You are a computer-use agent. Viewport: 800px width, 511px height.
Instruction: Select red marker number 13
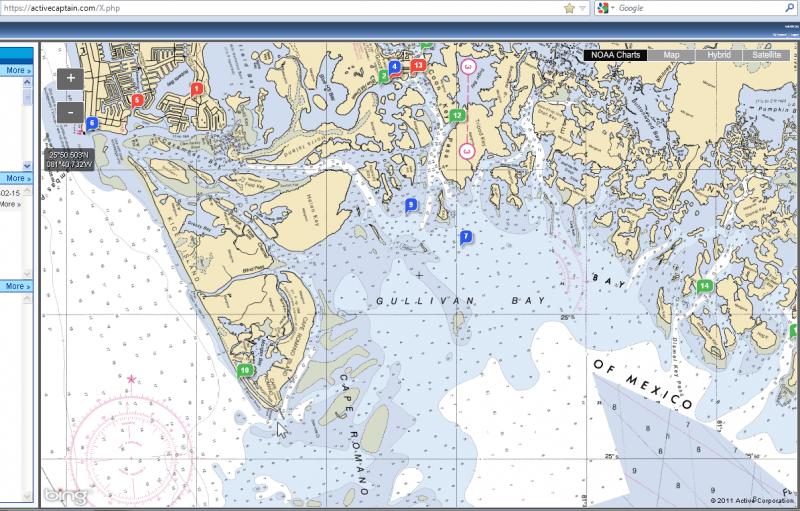click(x=418, y=65)
